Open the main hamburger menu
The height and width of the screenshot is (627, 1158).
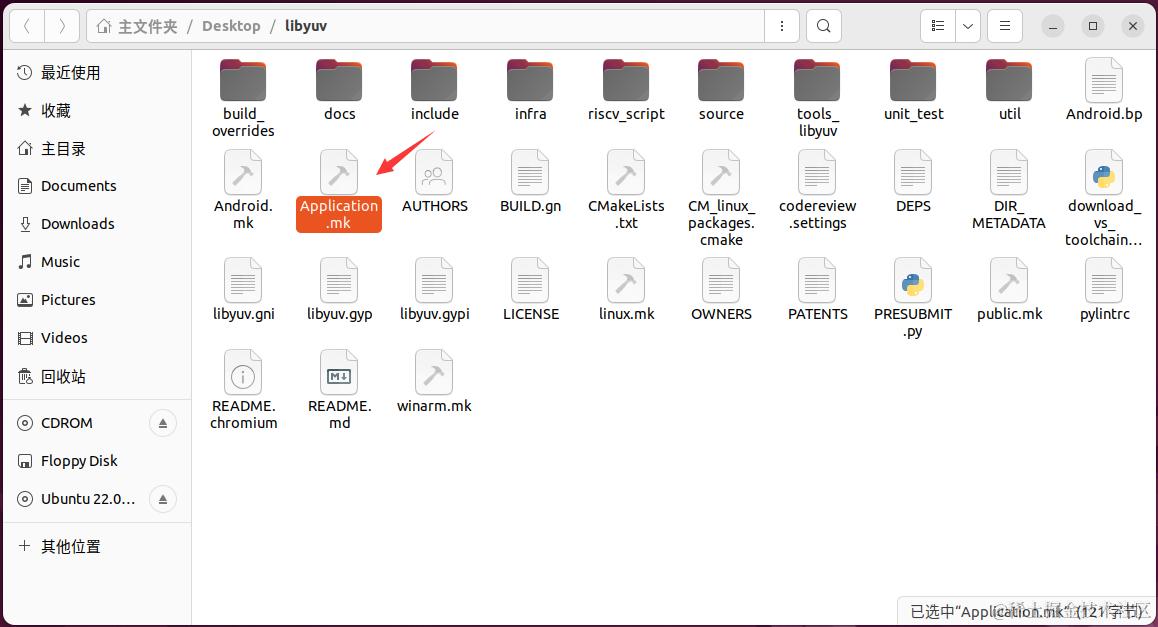[1004, 25]
